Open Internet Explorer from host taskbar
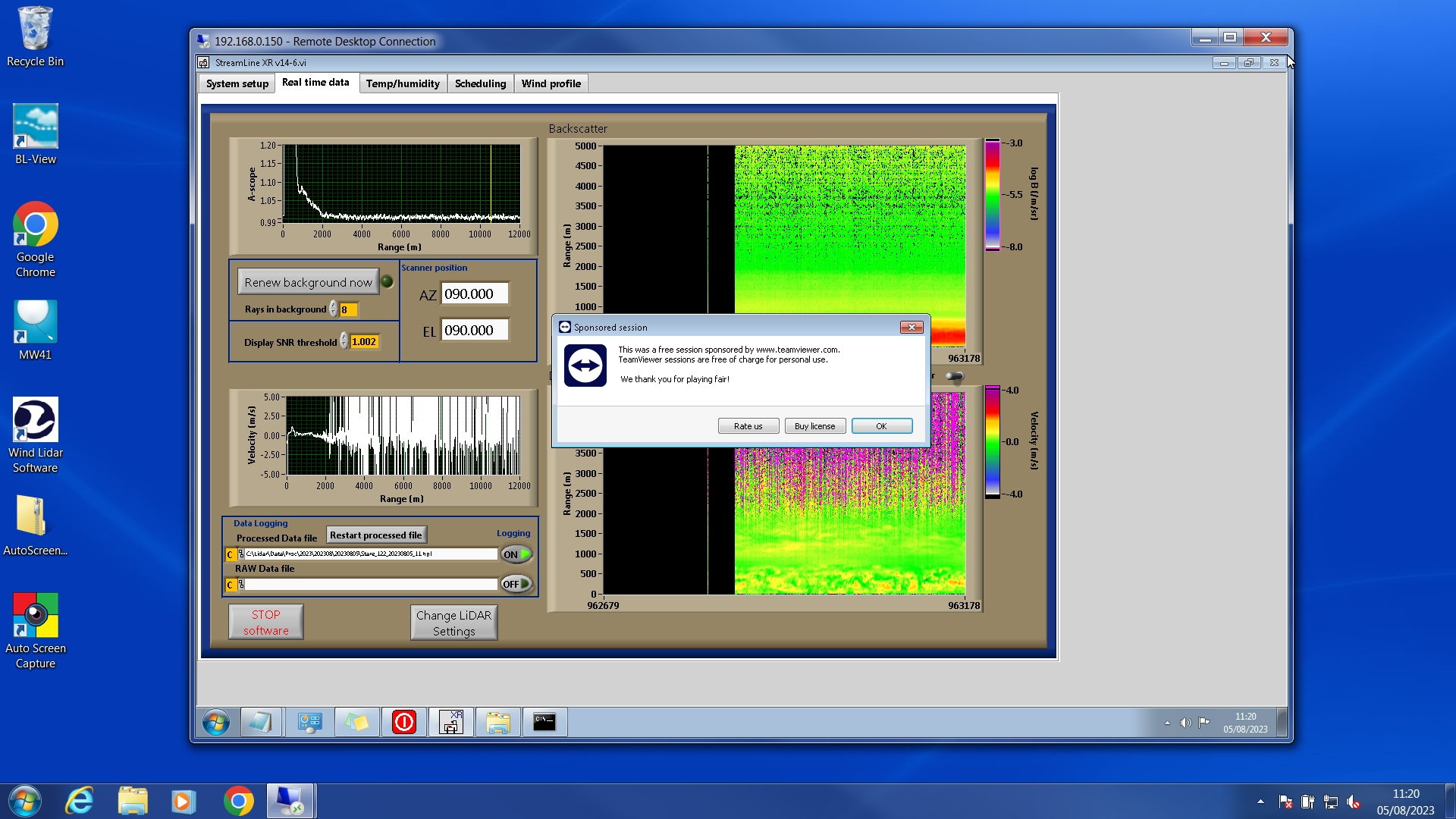This screenshot has height=819, width=1456. pyautogui.click(x=80, y=801)
